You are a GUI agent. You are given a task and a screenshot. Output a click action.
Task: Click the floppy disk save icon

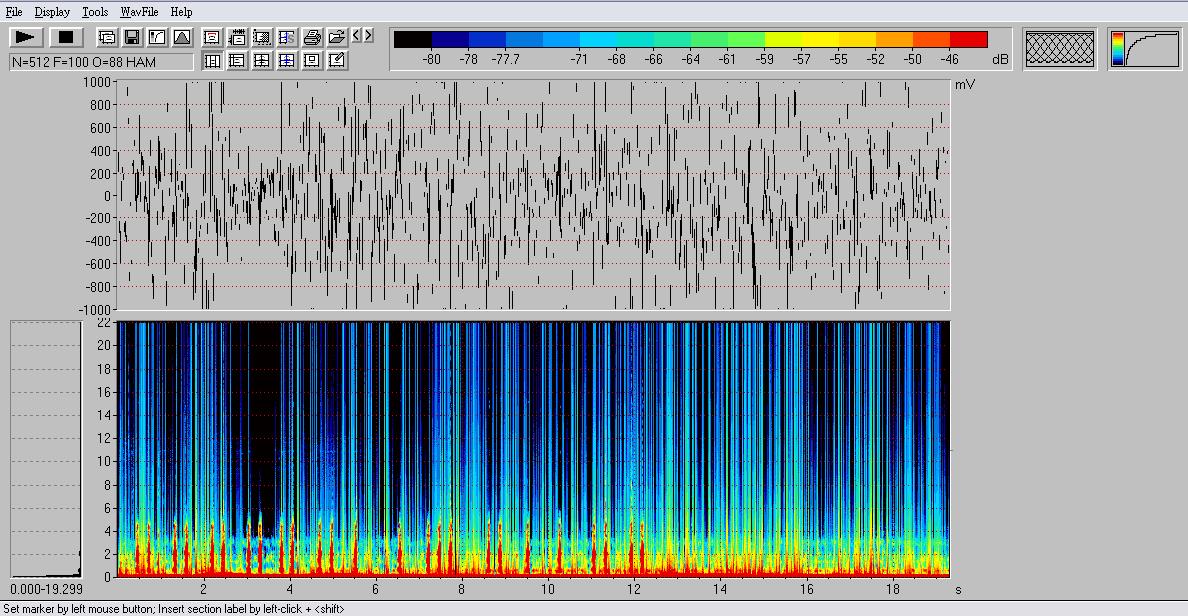tap(131, 37)
